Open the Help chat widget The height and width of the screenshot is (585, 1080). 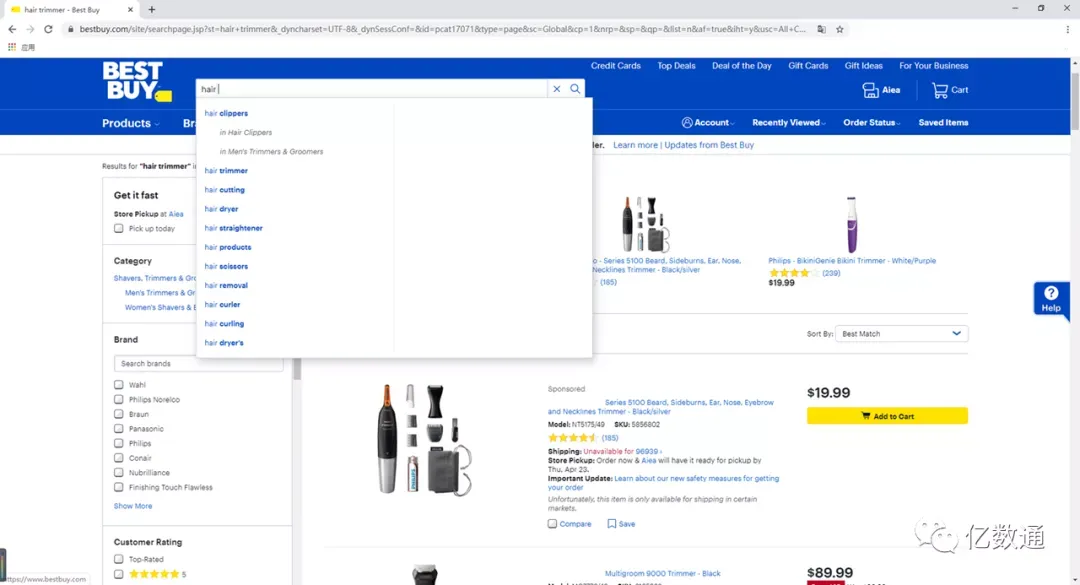point(1050,299)
